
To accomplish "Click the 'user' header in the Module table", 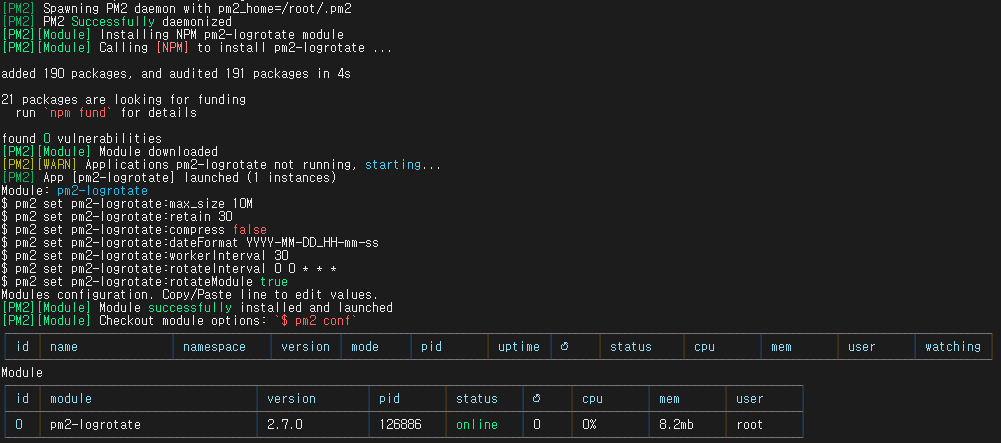I will tap(749, 399).
